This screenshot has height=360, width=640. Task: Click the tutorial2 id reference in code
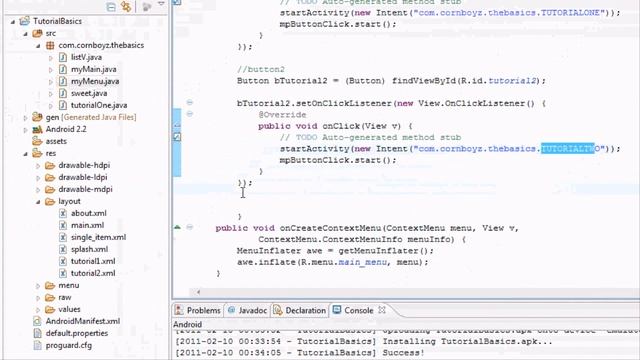pos(513,80)
